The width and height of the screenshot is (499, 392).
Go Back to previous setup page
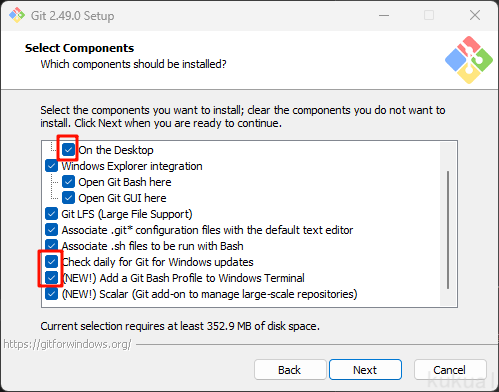point(290,370)
